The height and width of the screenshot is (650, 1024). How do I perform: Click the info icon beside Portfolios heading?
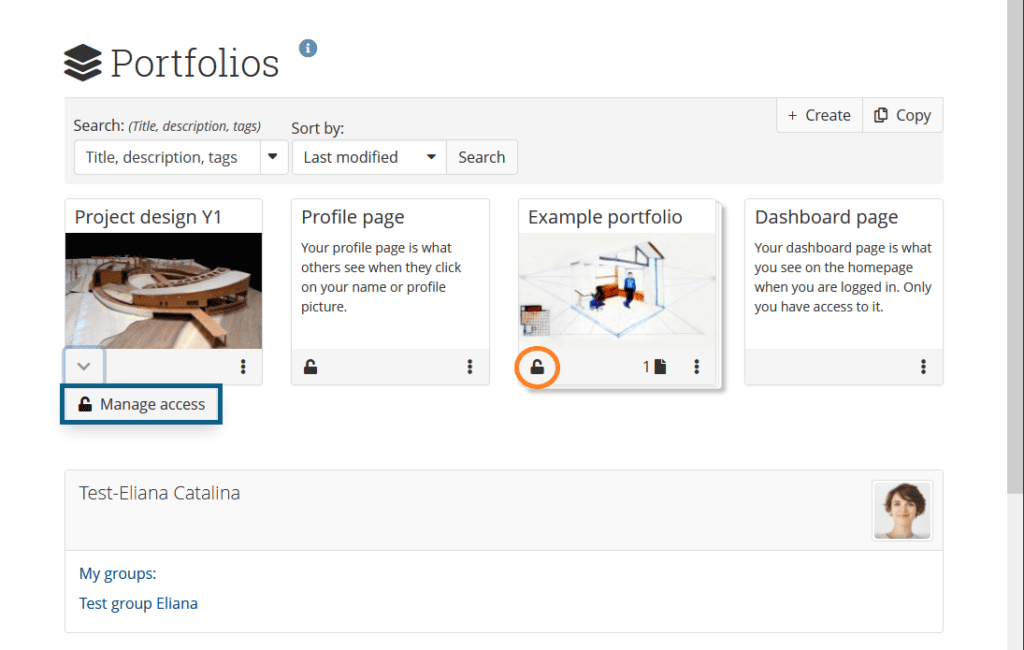pyautogui.click(x=308, y=48)
